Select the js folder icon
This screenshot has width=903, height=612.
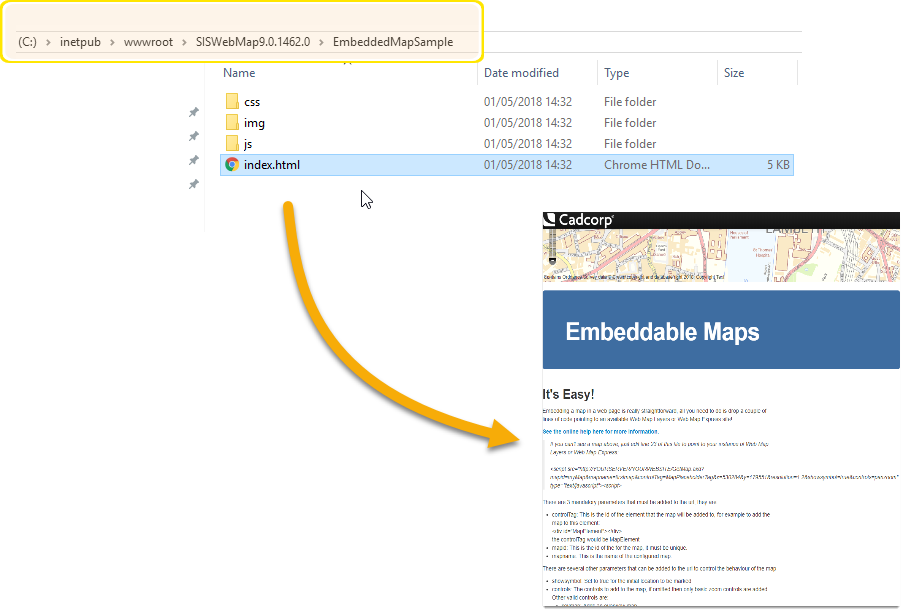coord(233,143)
